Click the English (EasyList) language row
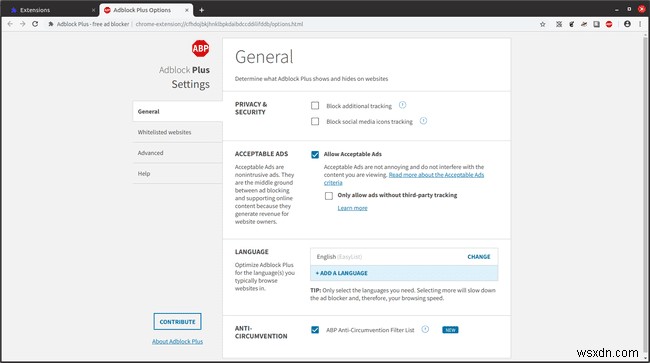The width and height of the screenshot is (650, 363). pos(404,257)
